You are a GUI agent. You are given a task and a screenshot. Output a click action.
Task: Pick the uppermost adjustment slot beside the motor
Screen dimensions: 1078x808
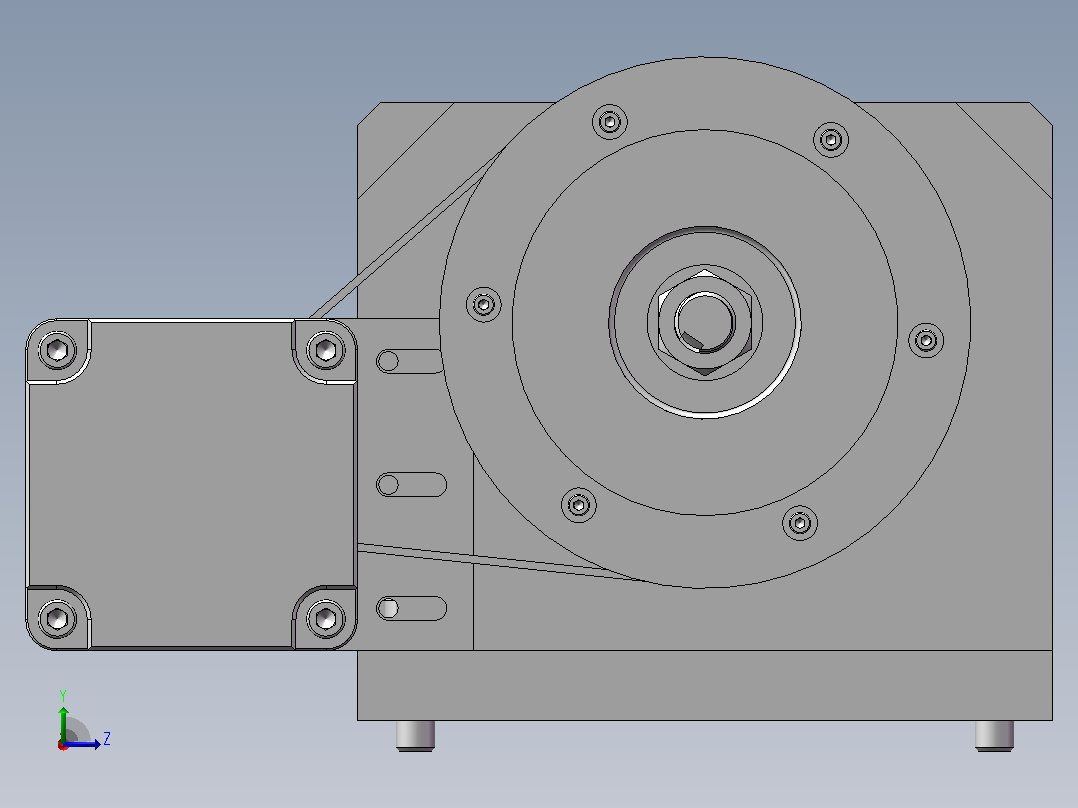(410, 361)
